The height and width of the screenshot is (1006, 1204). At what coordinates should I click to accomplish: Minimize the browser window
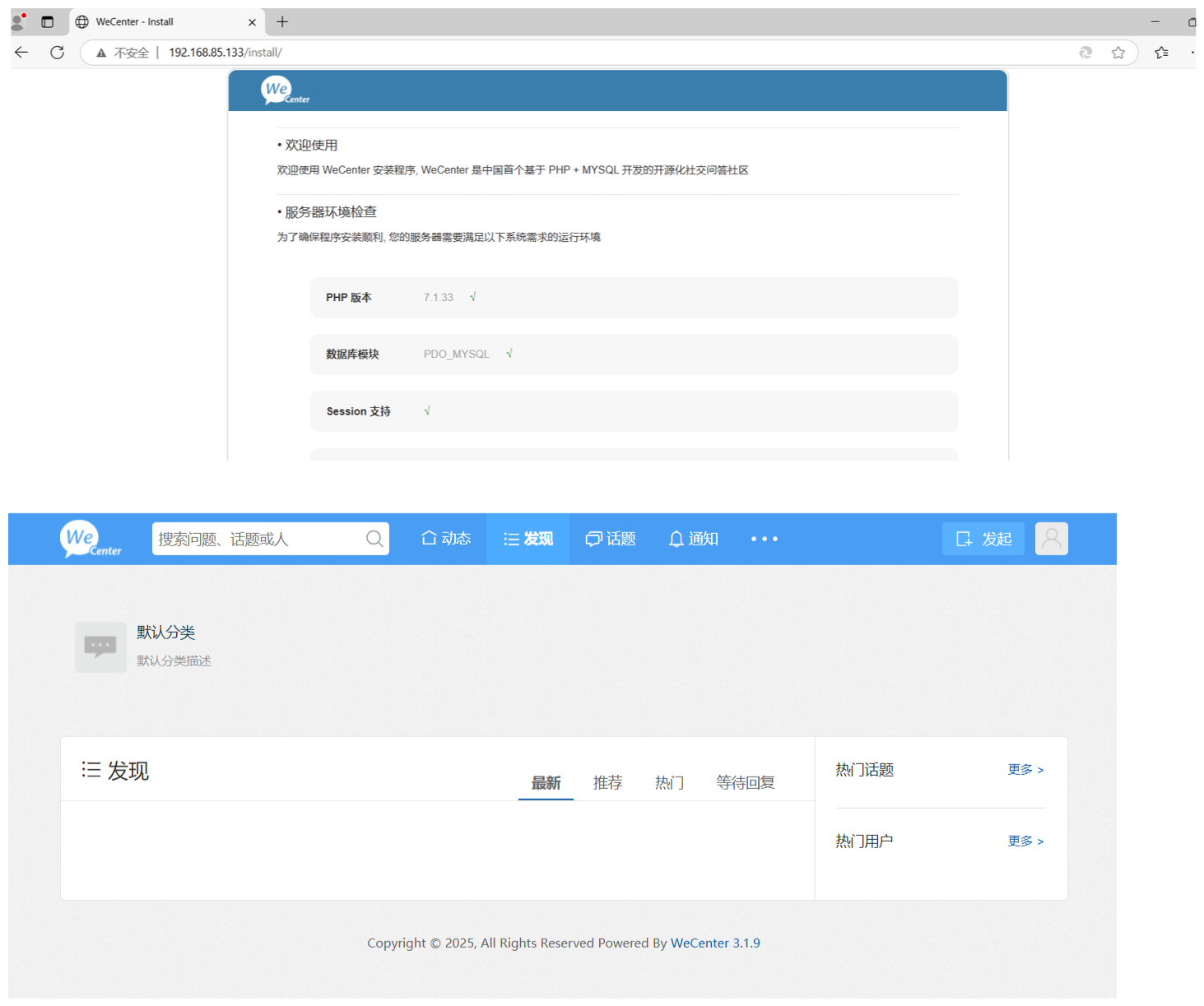coord(1155,22)
